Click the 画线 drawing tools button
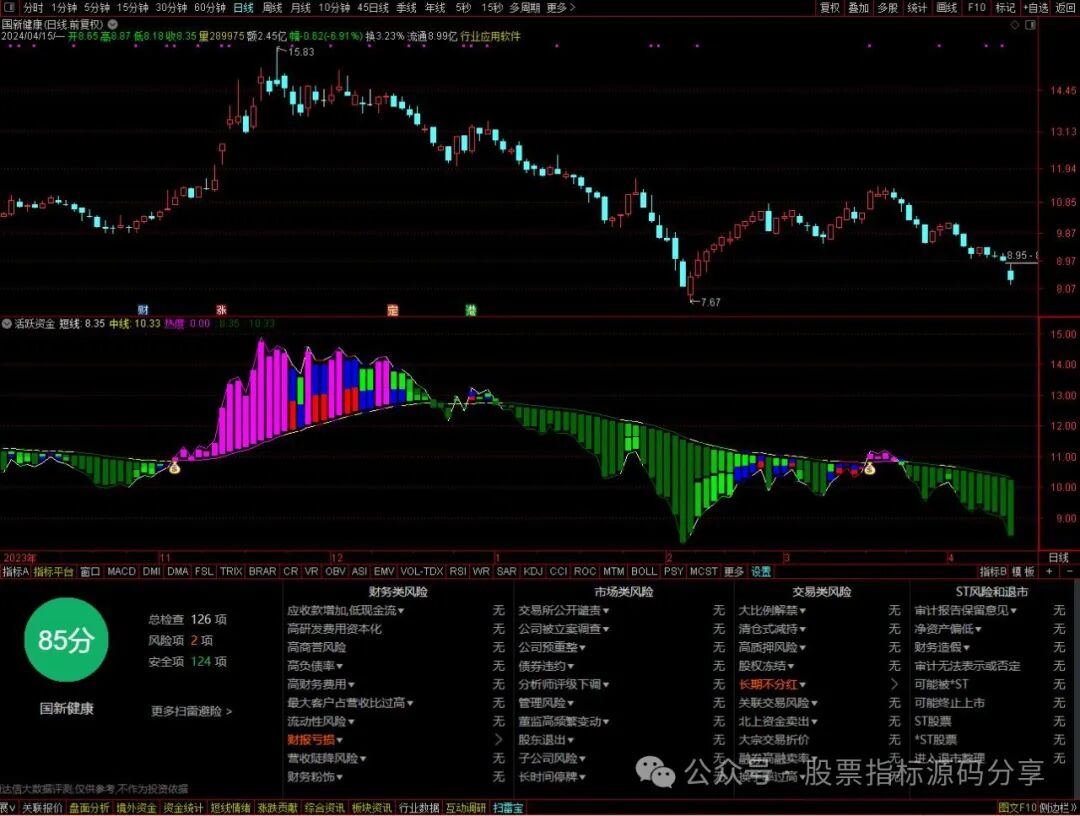 pyautogui.click(x=947, y=8)
